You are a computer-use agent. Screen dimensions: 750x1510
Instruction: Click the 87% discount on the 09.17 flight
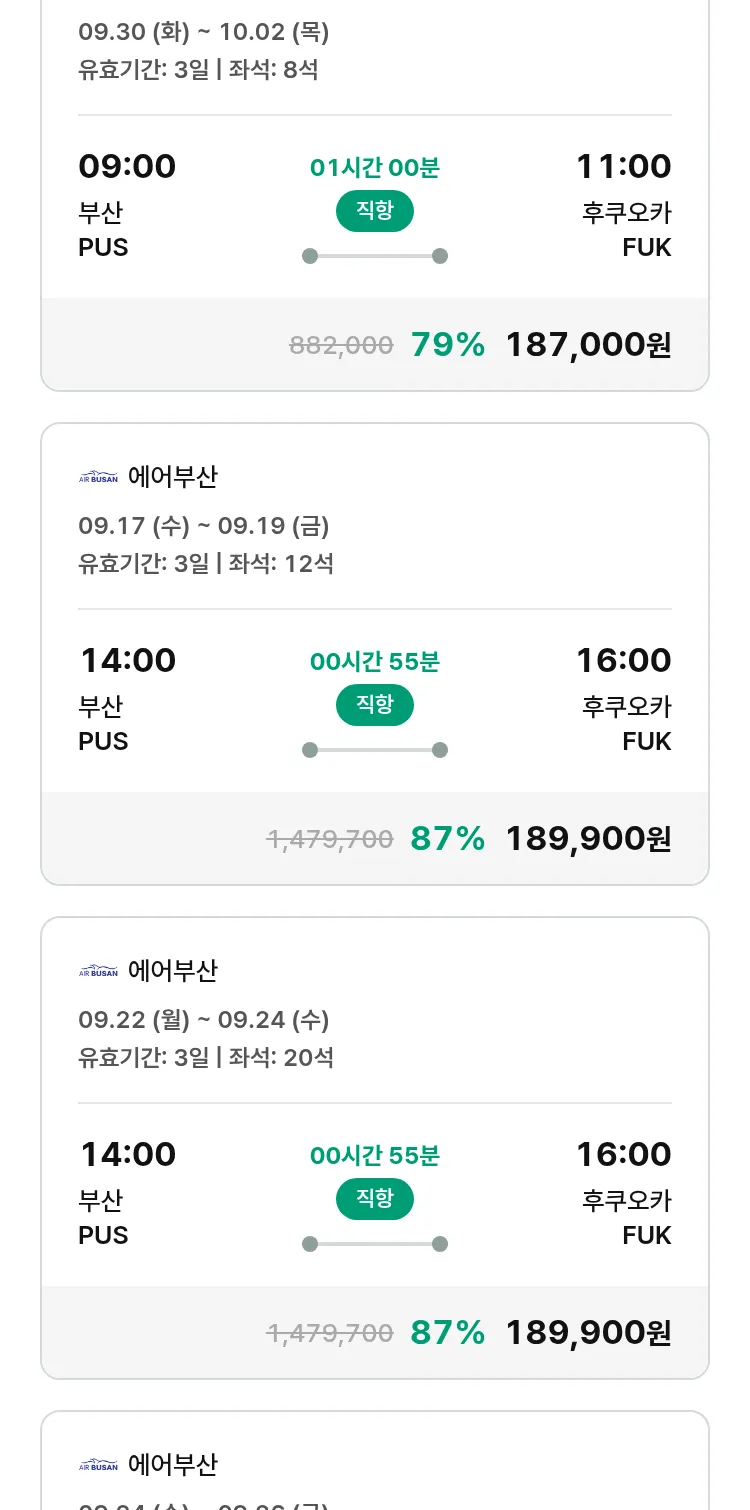[x=448, y=839]
